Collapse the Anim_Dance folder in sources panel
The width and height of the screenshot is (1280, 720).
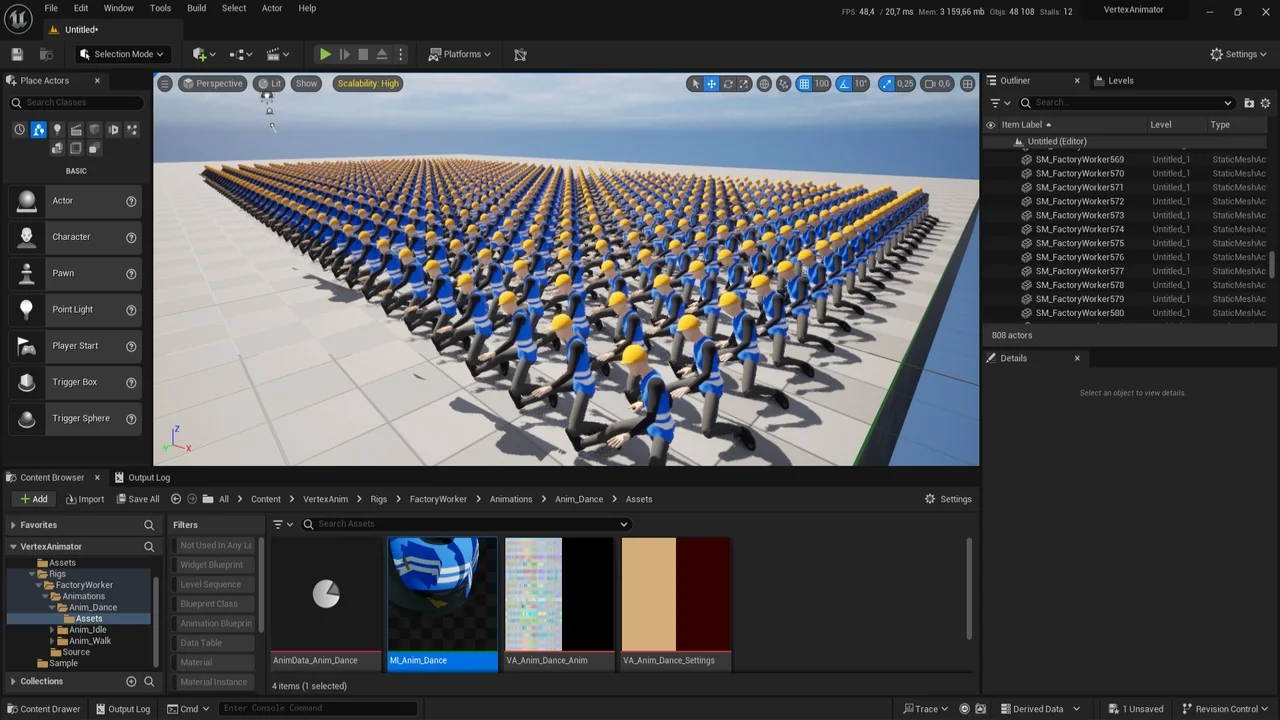tap(53, 607)
